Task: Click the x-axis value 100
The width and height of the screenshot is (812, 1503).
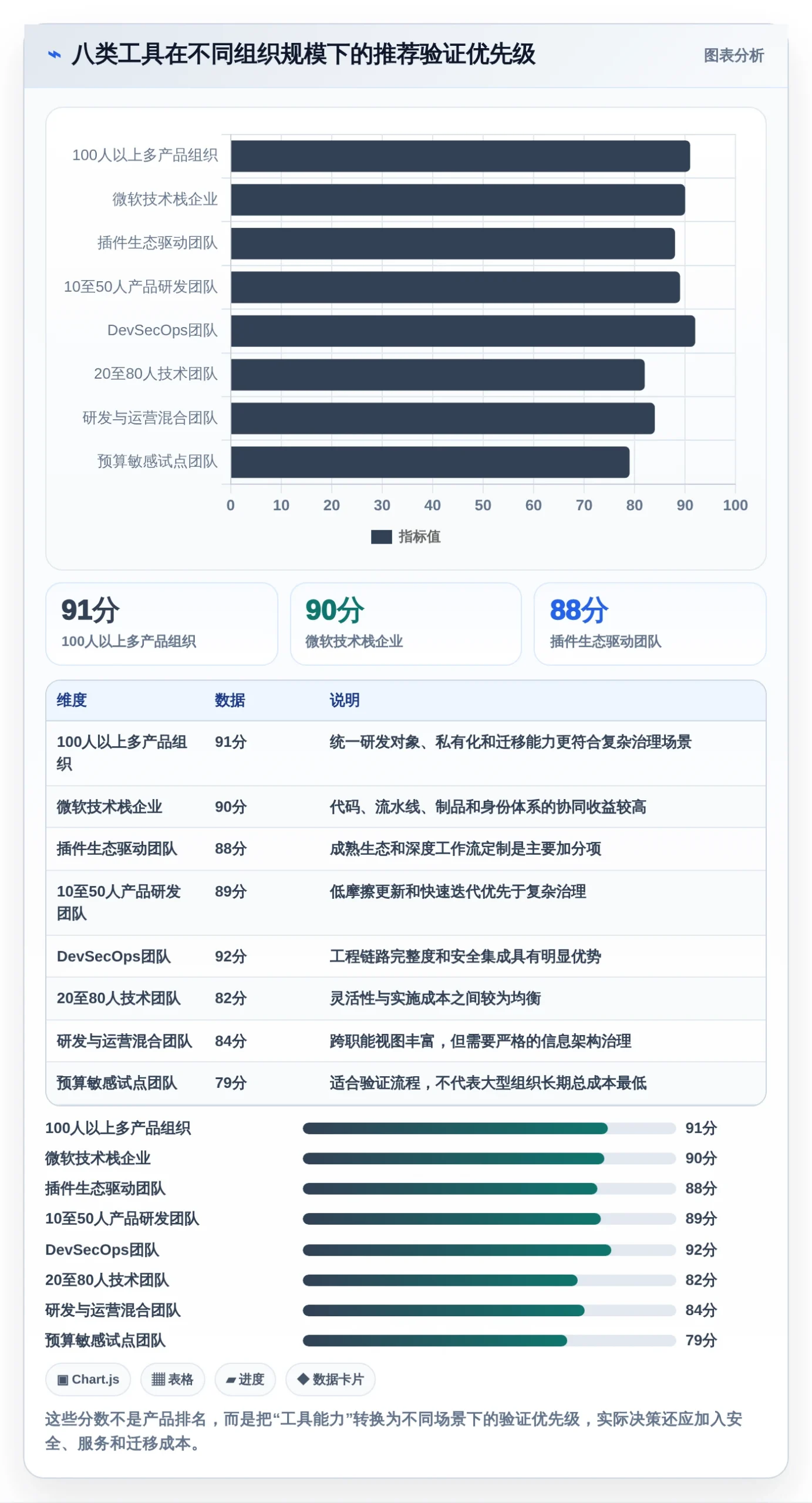Action: (735, 506)
